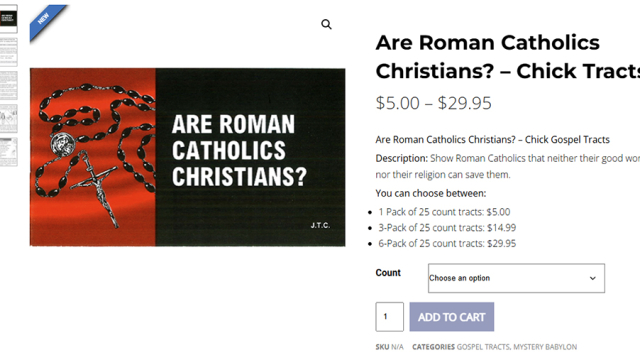Click '6-Pack of 25 count tracts' list item
This screenshot has width=640, height=360.
447,244
